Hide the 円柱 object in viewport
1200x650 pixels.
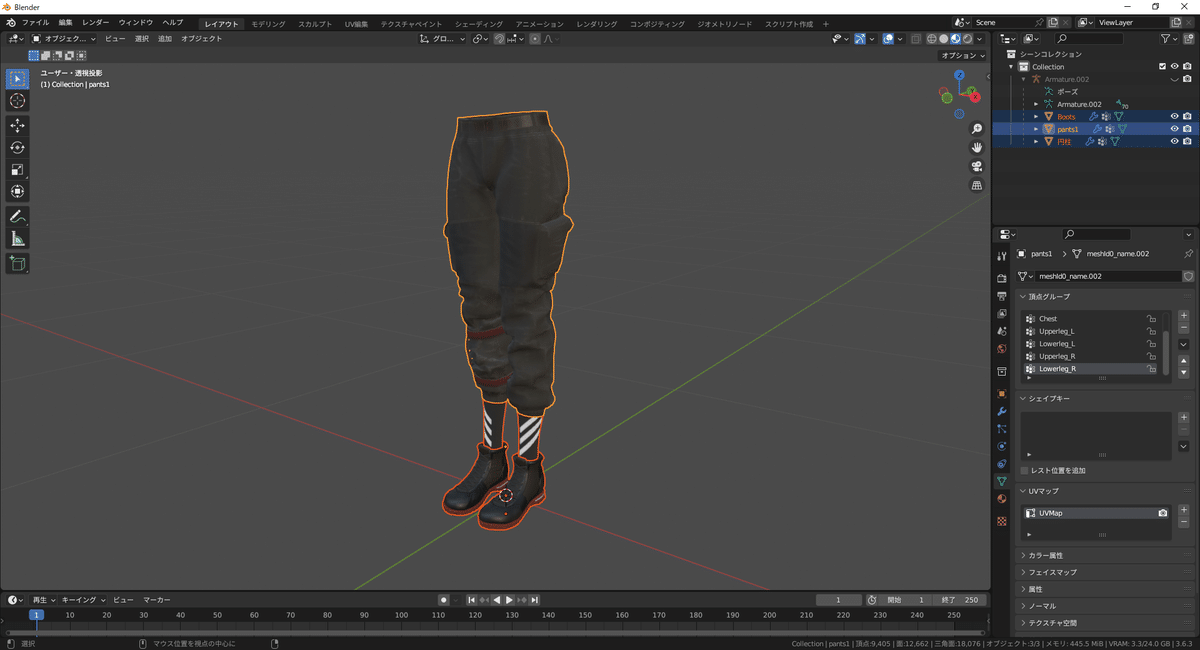(1174, 141)
